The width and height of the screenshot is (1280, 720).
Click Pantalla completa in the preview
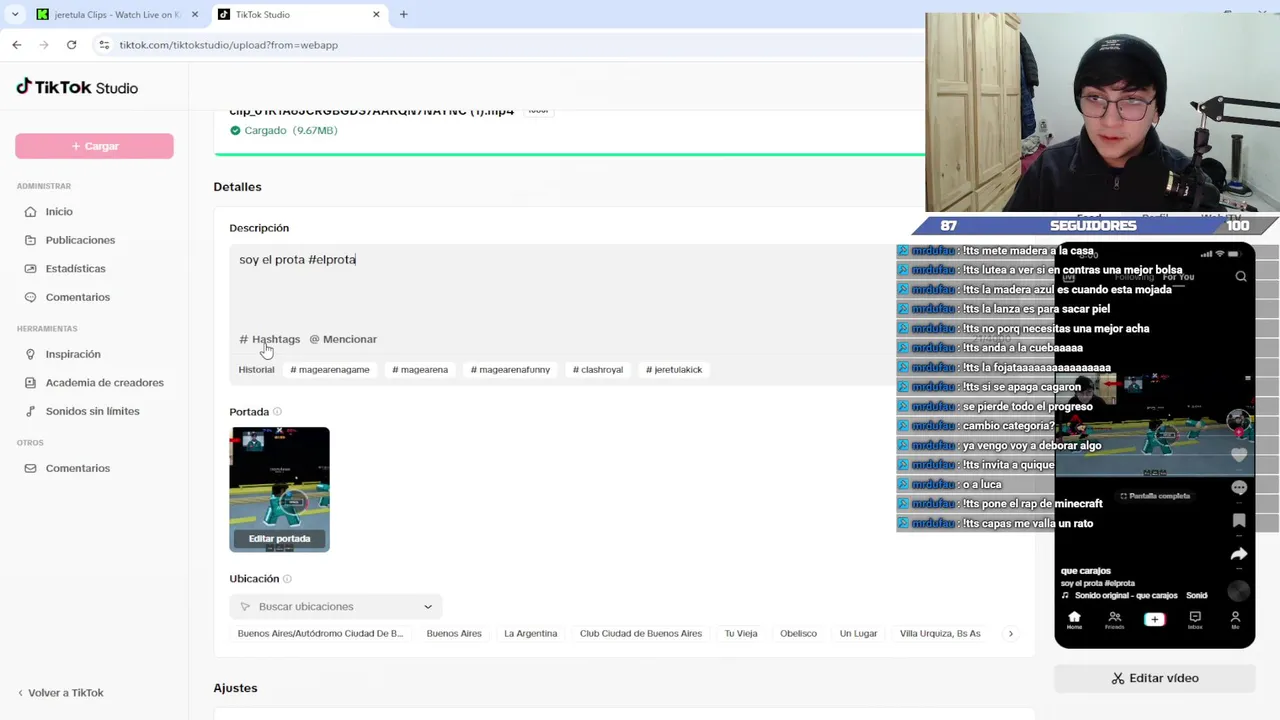(x=1155, y=496)
